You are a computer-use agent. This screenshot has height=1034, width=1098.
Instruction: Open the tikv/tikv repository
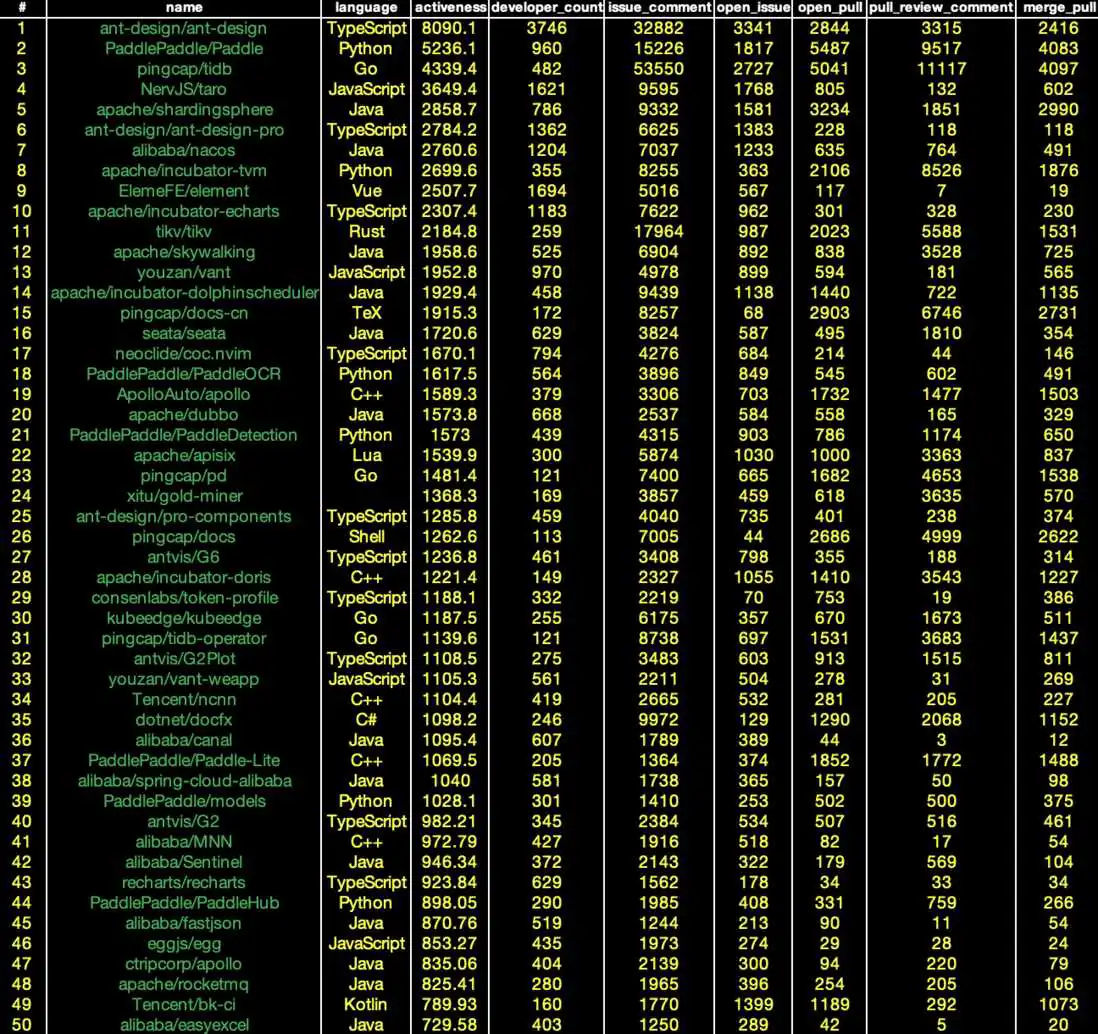[x=183, y=232]
